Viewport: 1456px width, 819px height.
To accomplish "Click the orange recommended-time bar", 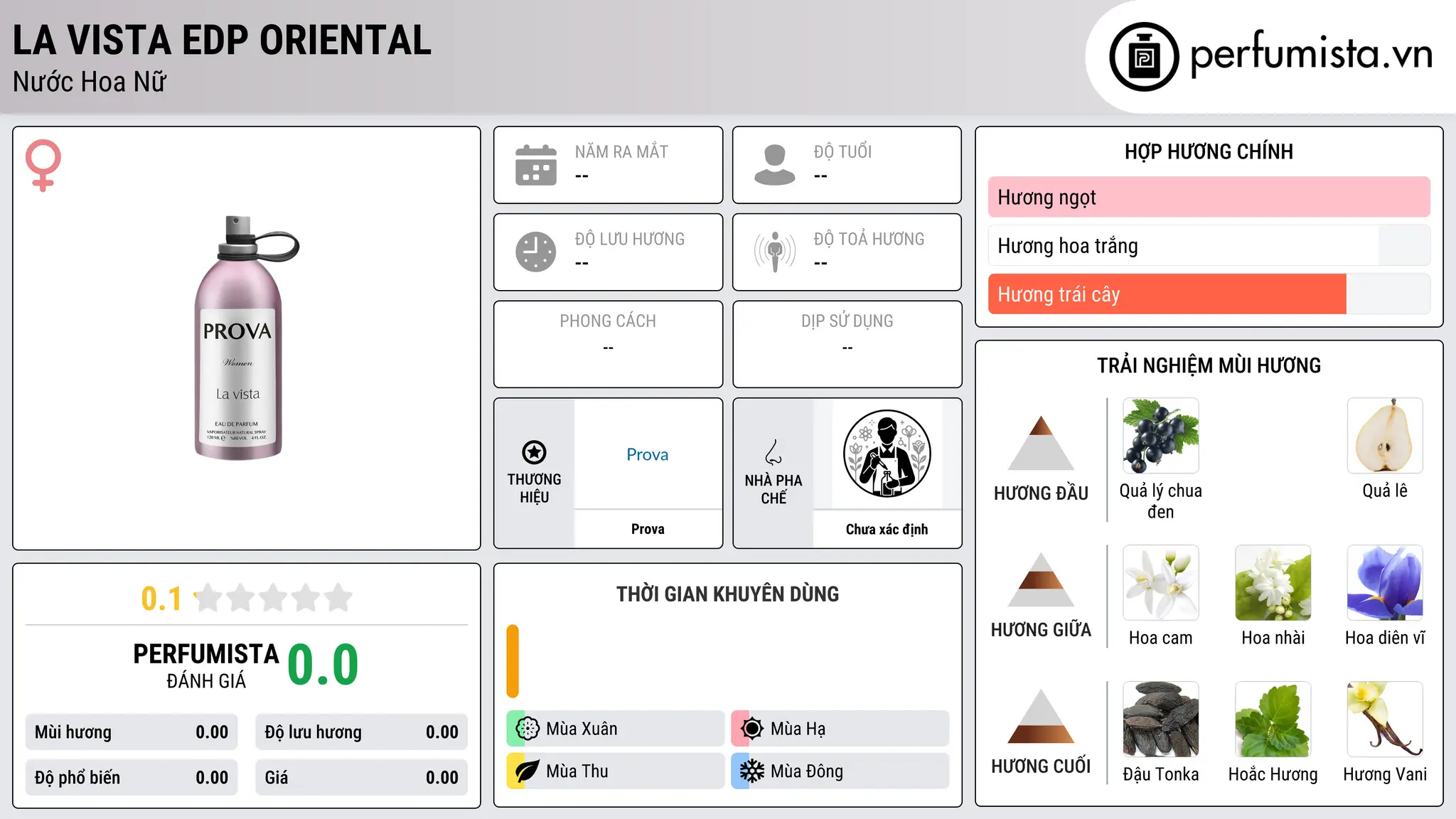I will tap(513, 661).
